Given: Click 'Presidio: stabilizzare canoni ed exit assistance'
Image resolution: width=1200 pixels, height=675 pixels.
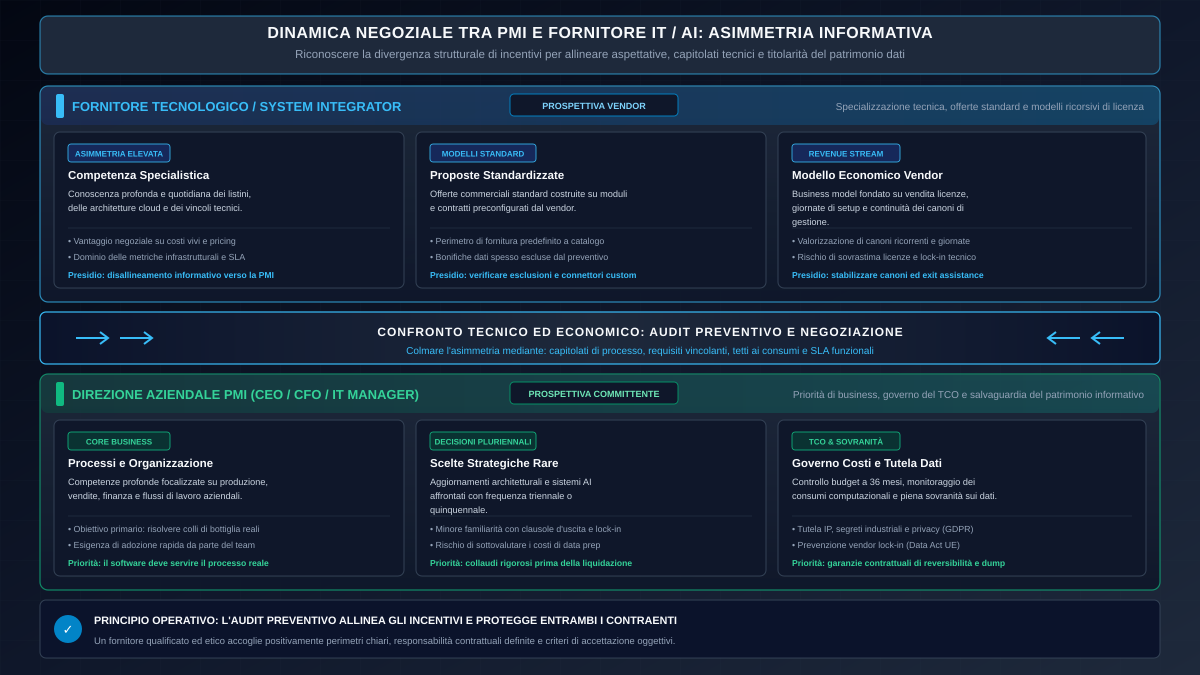Looking at the screenshot, I should (888, 275).
